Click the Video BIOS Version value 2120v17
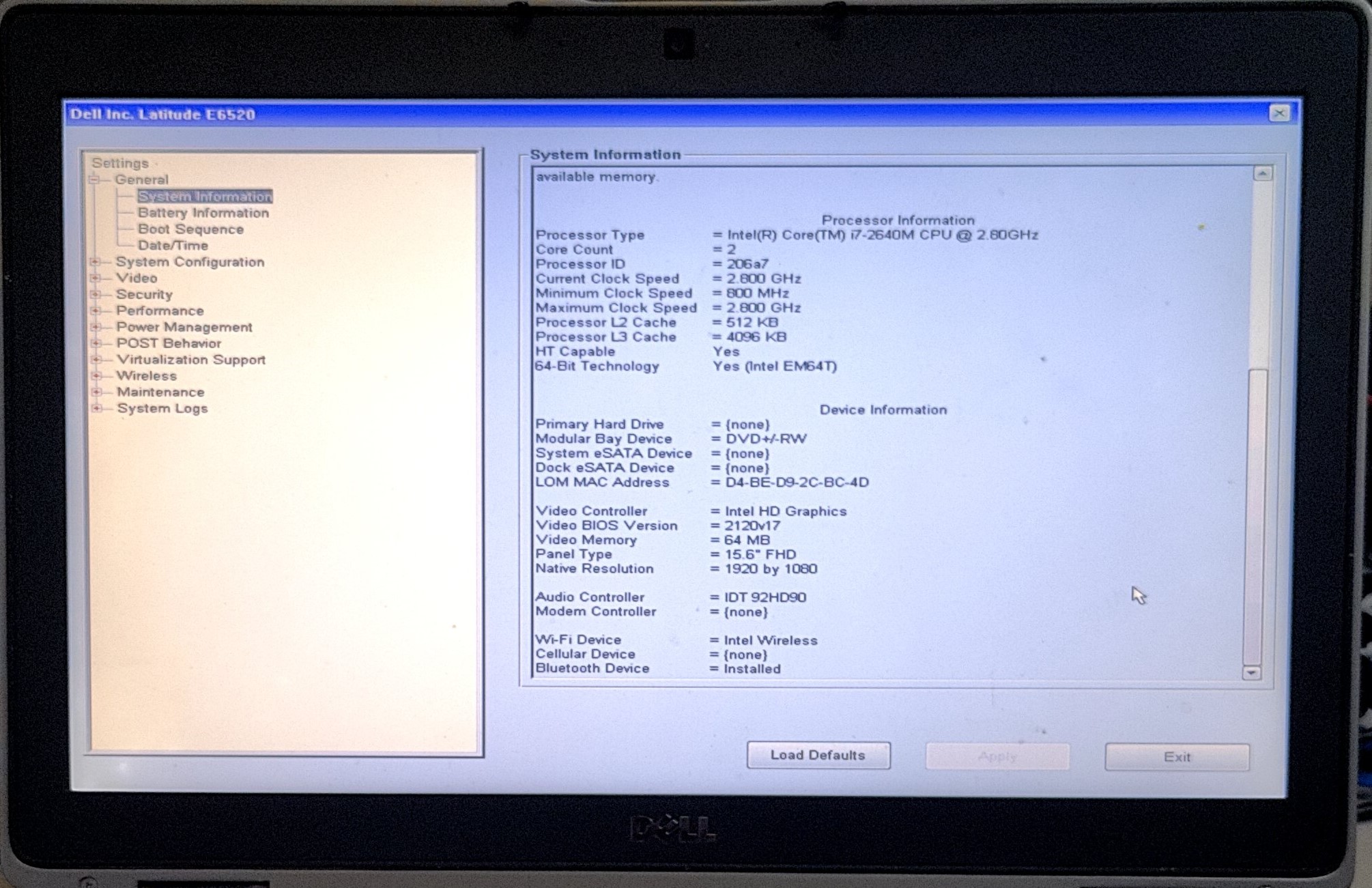This screenshot has width=1372, height=888. coord(752,526)
